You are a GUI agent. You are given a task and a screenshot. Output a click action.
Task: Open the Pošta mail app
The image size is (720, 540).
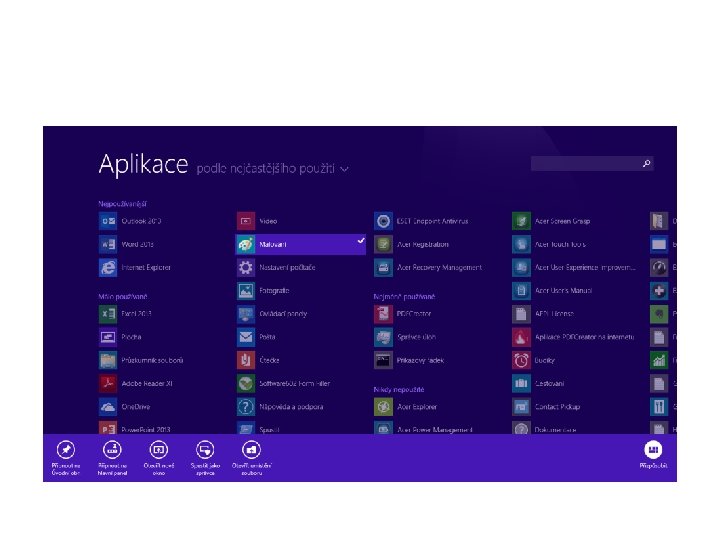(x=246, y=337)
